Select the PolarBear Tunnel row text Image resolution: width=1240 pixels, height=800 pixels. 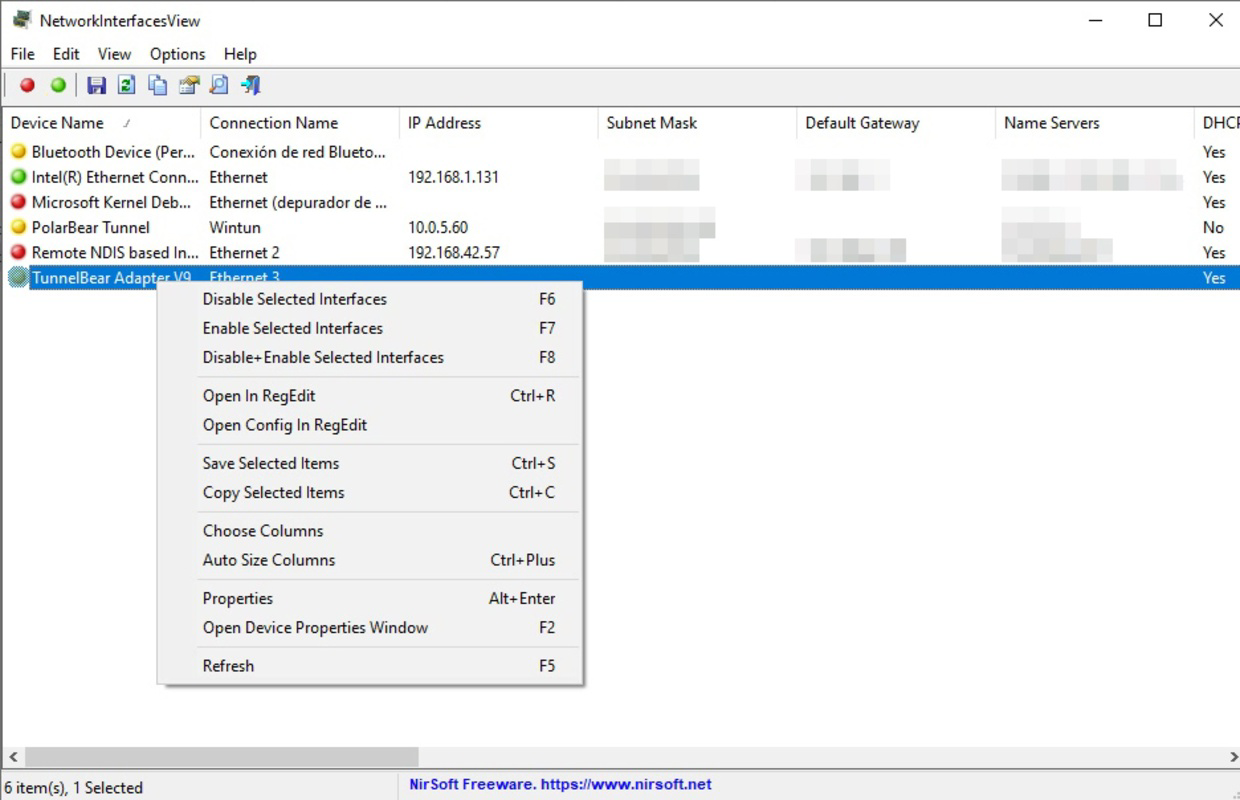pos(90,227)
